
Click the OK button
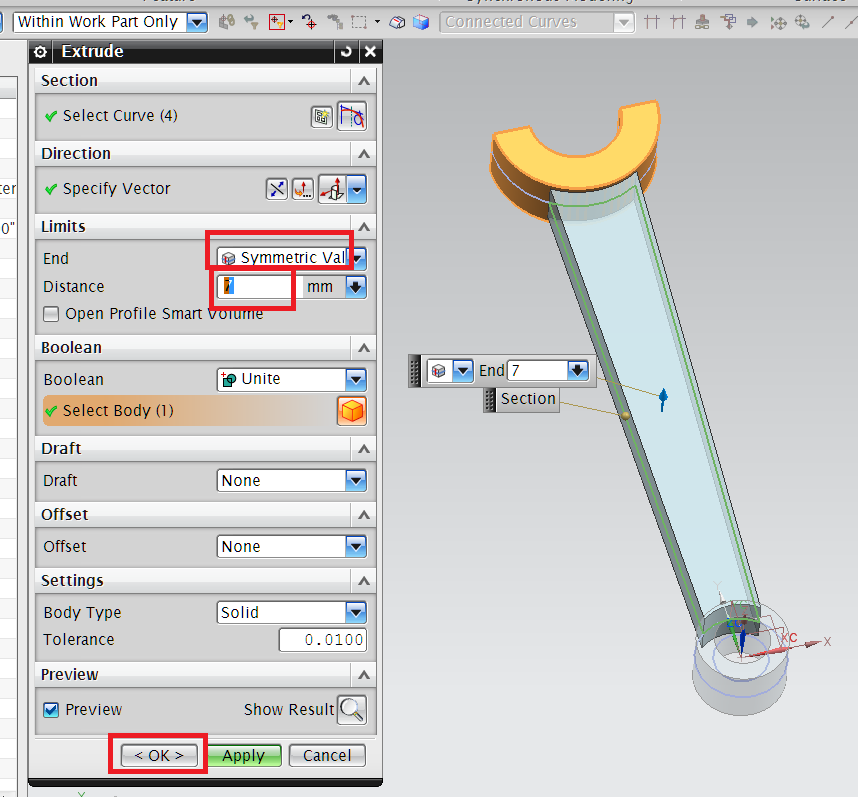point(157,755)
